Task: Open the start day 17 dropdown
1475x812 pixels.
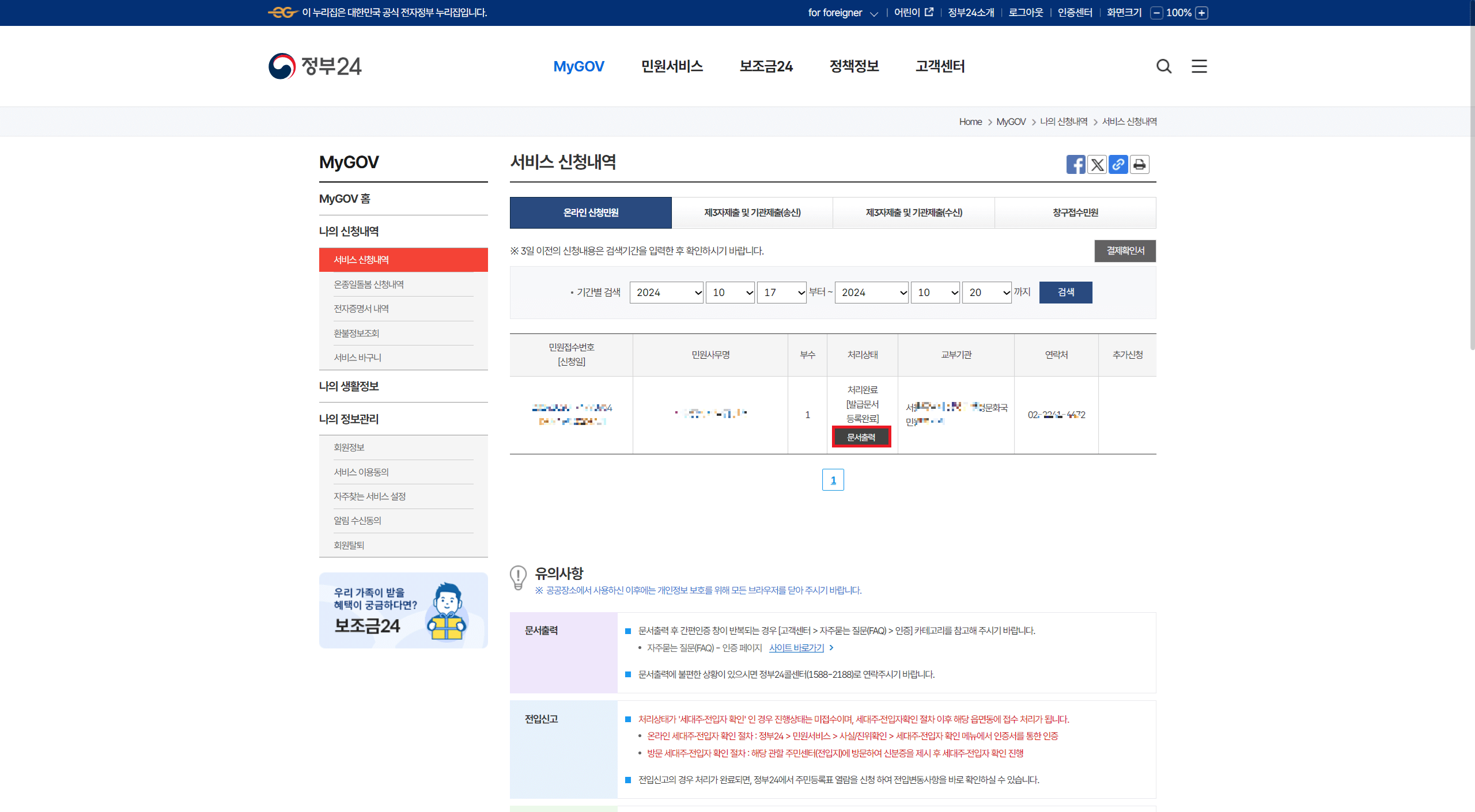Action: [781, 293]
